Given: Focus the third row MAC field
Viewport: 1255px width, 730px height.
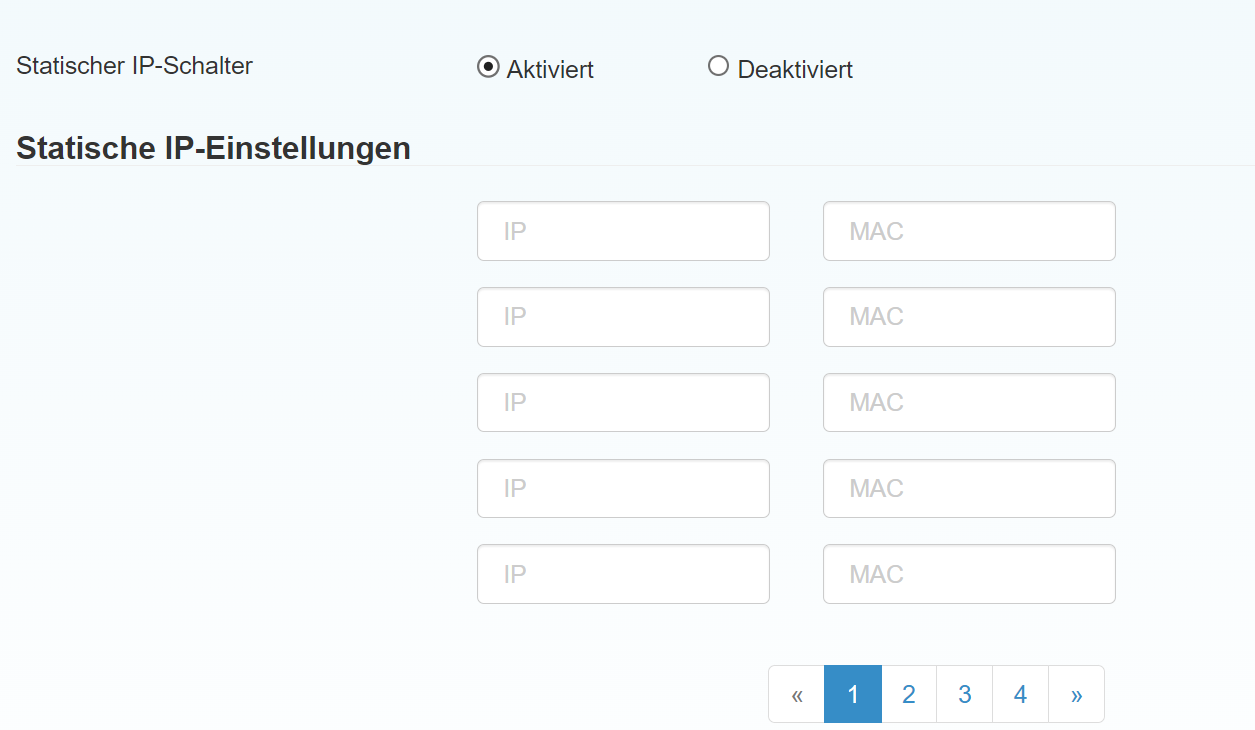Looking at the screenshot, I should 969,403.
